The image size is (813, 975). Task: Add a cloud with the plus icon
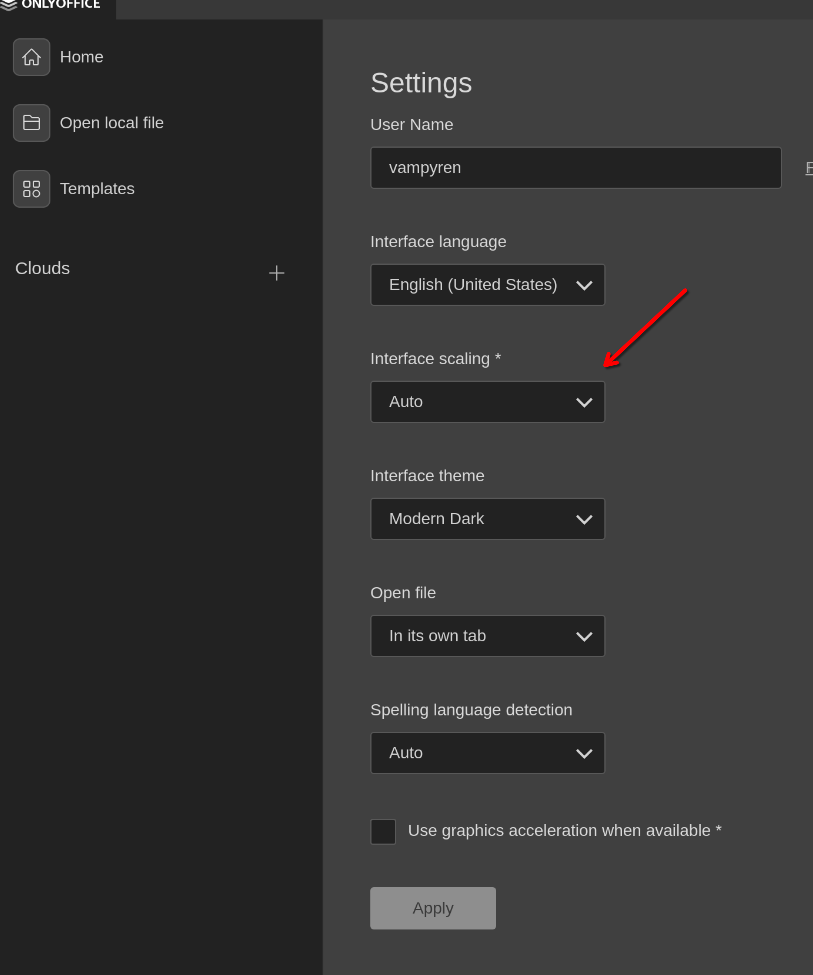click(x=277, y=273)
